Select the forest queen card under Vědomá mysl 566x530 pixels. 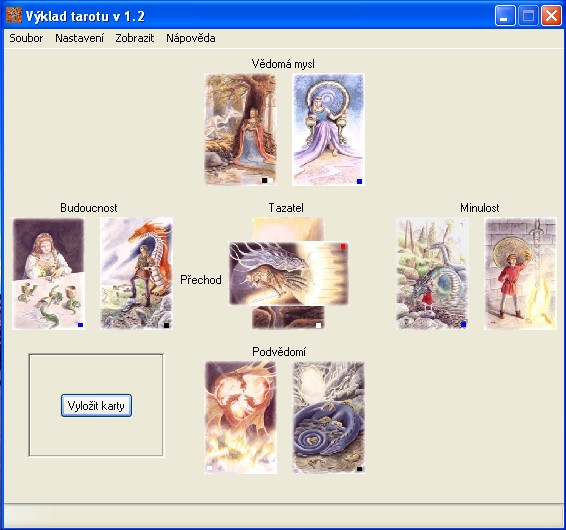click(x=240, y=129)
